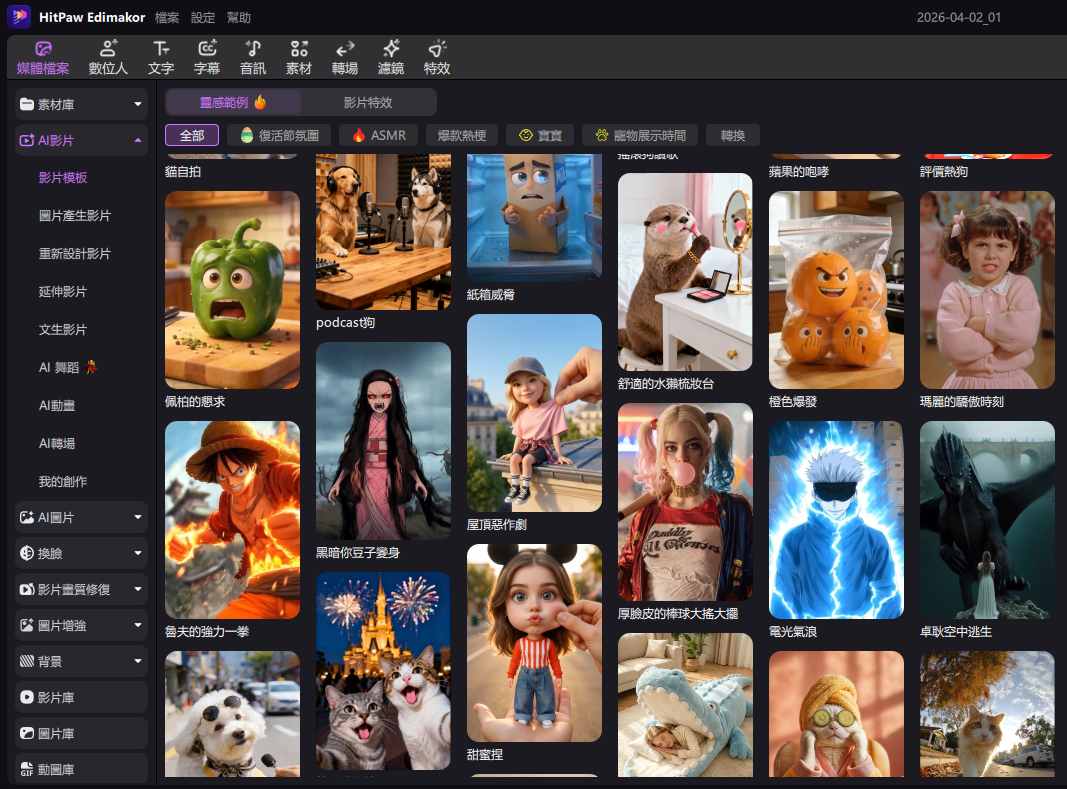Expand the AI圖片 section
This screenshot has width=1067, height=789.
[x=81, y=517]
